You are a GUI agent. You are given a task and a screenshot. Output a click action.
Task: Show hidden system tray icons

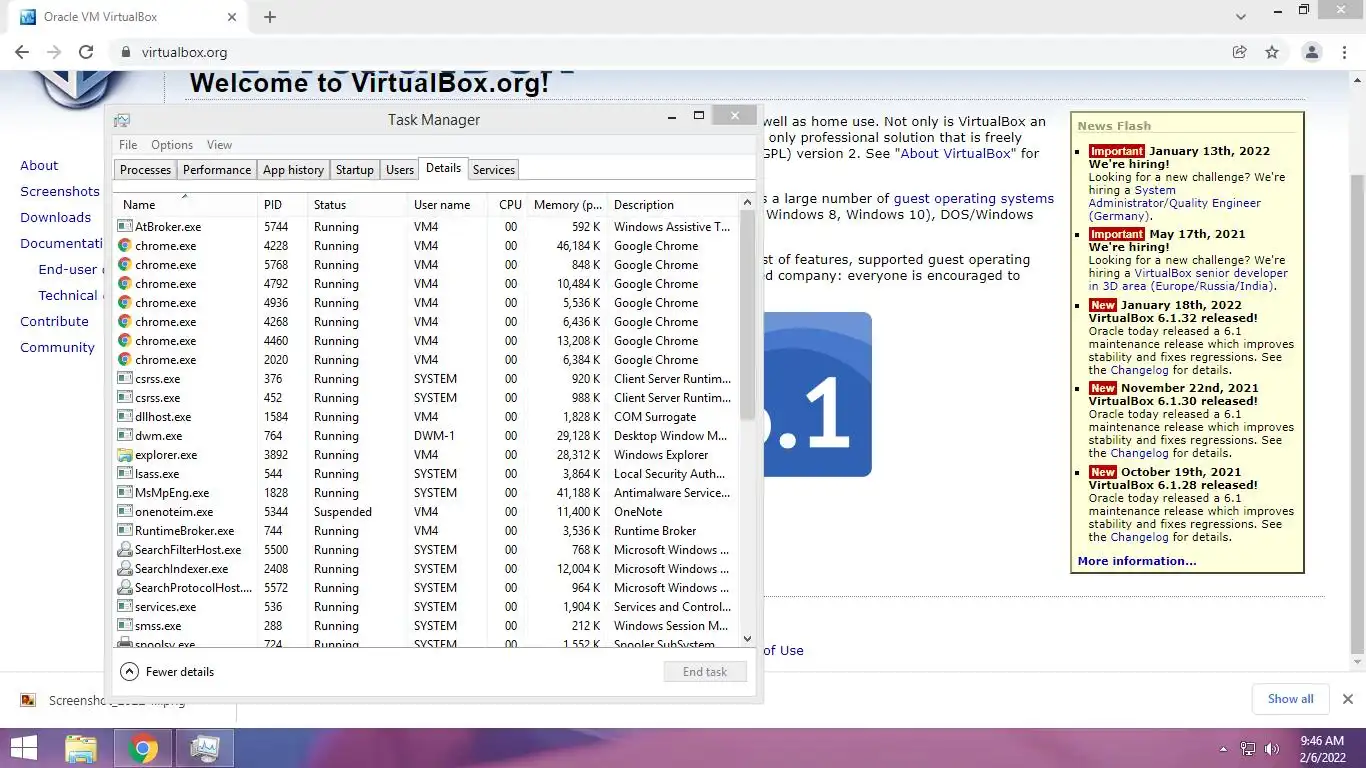[x=1223, y=749]
